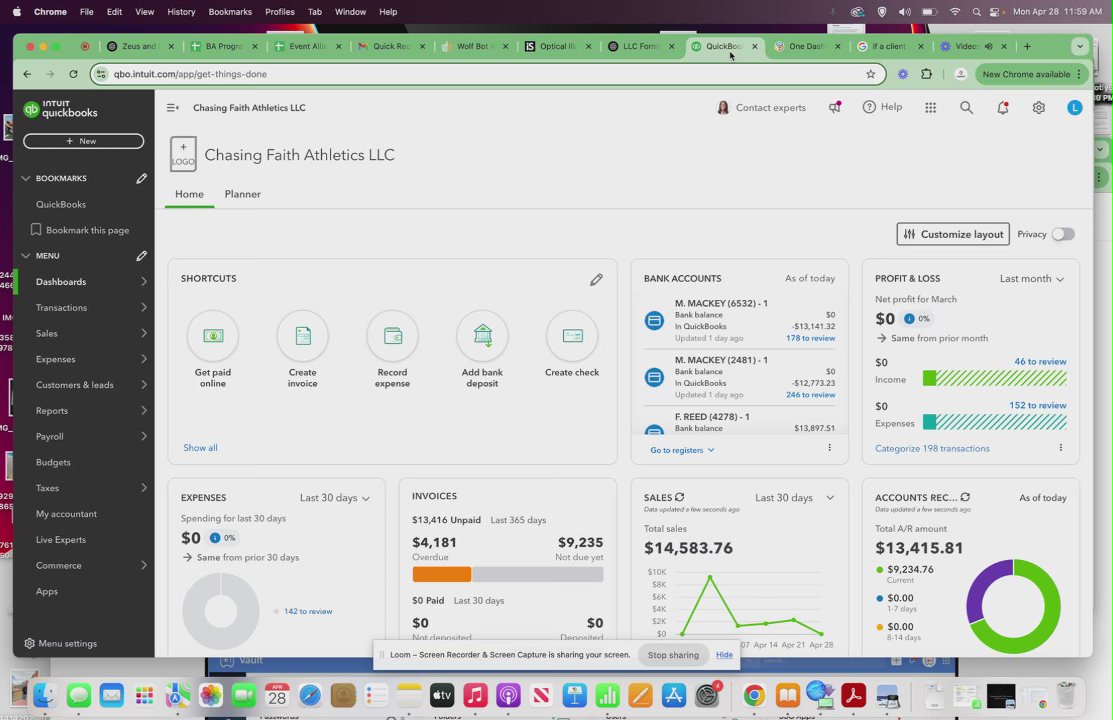Edit the MENU section with pencil icon
The image size is (1113, 720).
point(141,256)
